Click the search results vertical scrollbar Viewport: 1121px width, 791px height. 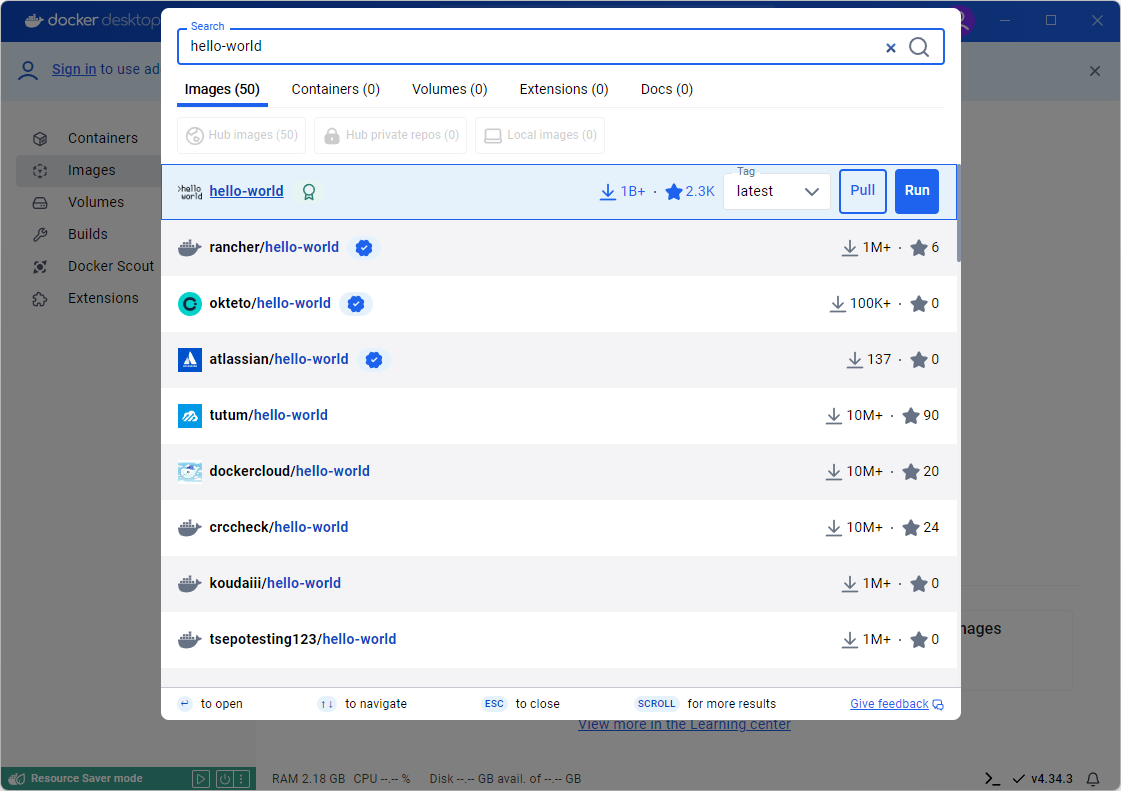959,214
